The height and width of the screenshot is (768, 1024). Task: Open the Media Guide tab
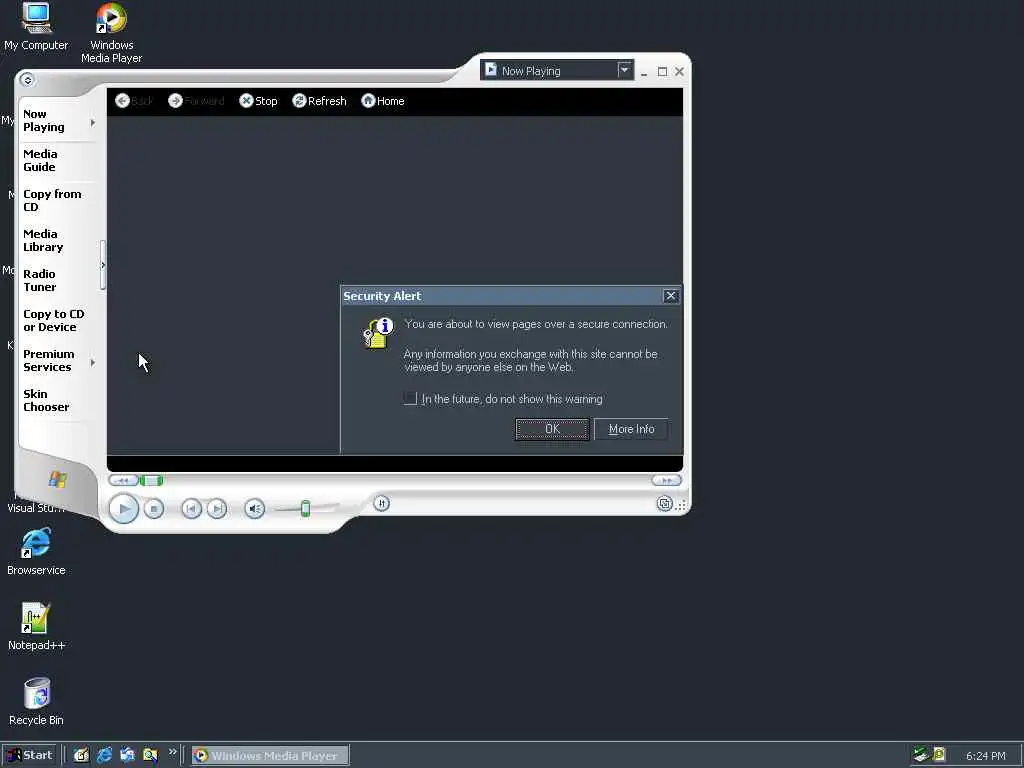40,161
